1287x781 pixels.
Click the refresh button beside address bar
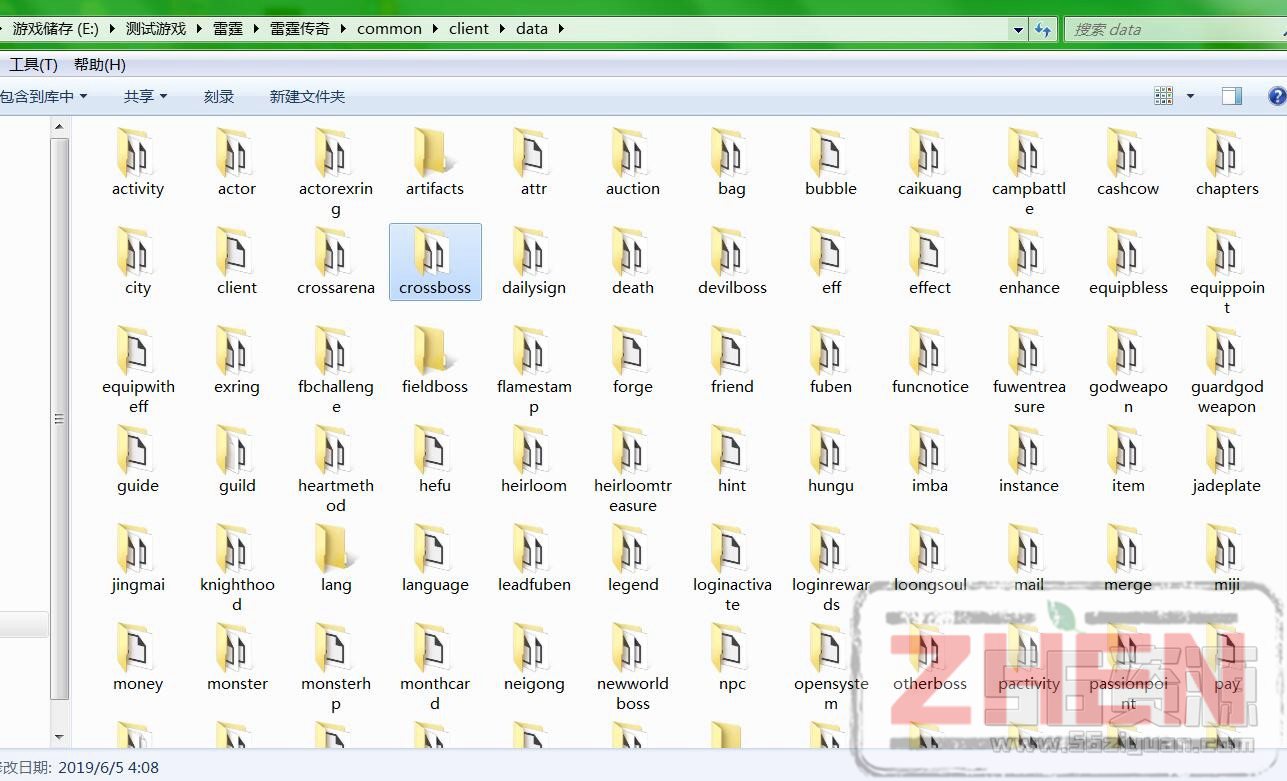(x=1043, y=29)
